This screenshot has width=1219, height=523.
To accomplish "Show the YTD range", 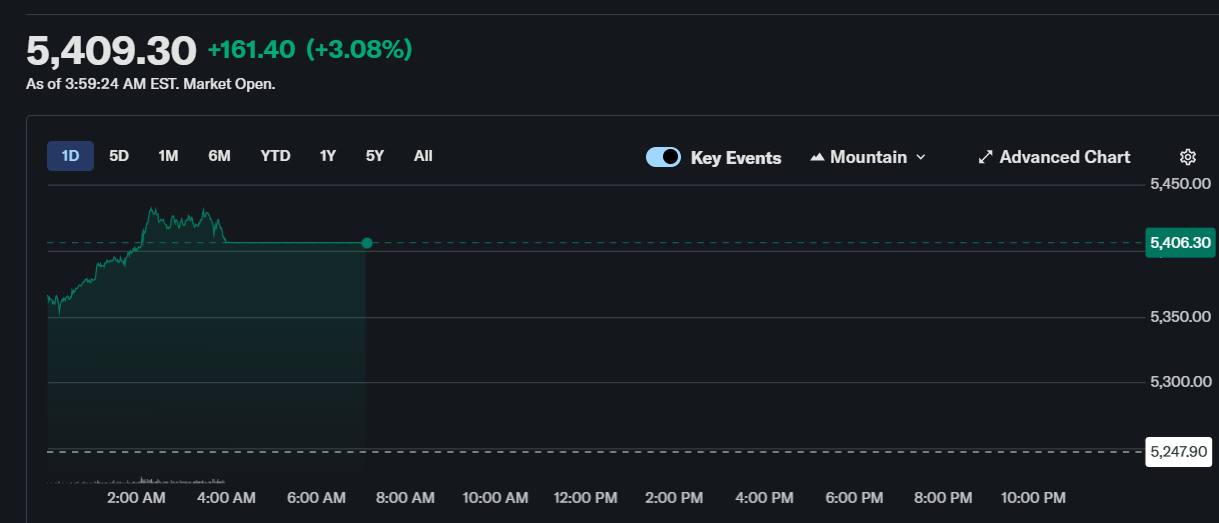I will [x=275, y=156].
